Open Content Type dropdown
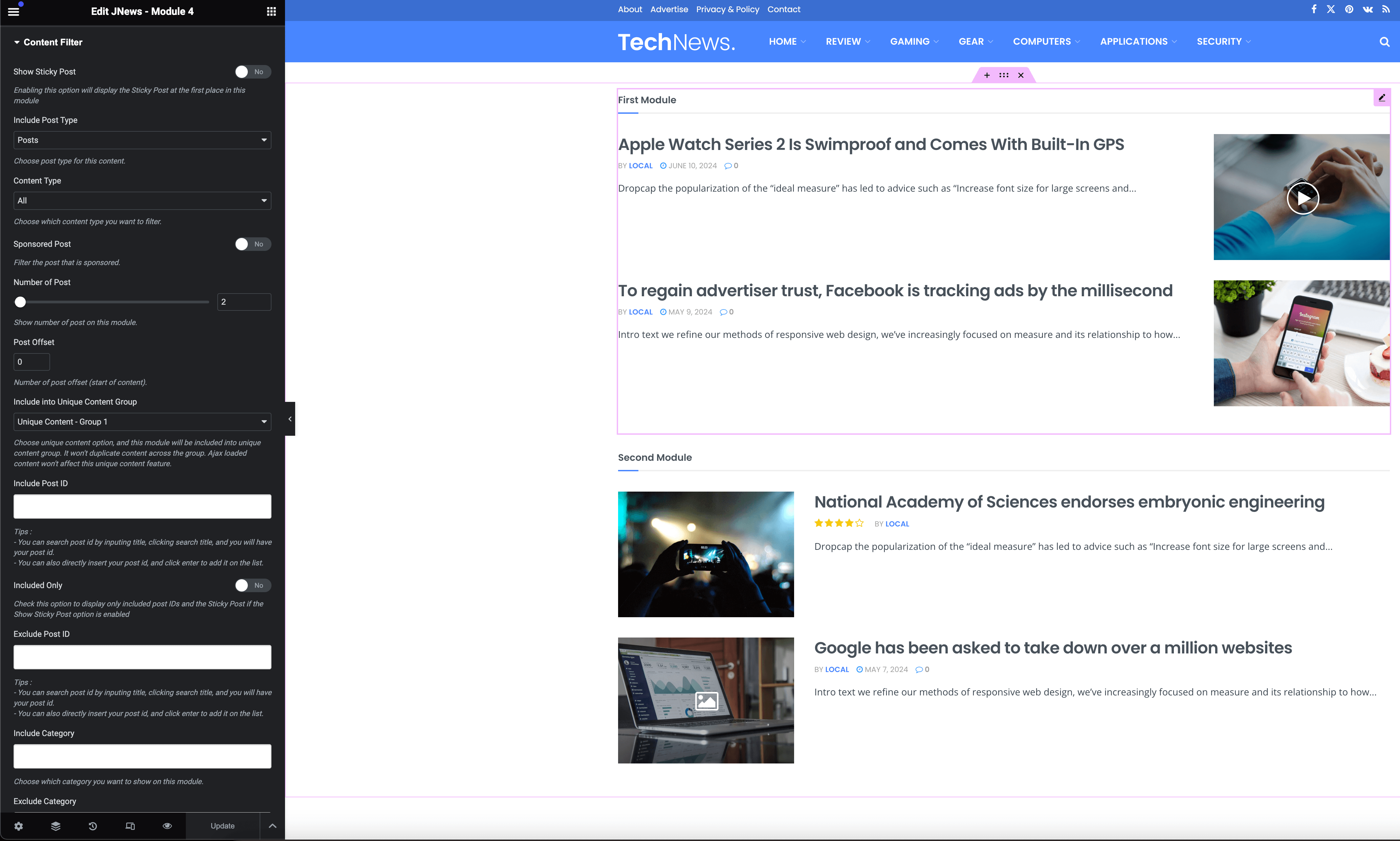This screenshot has height=841, width=1400. click(x=142, y=201)
